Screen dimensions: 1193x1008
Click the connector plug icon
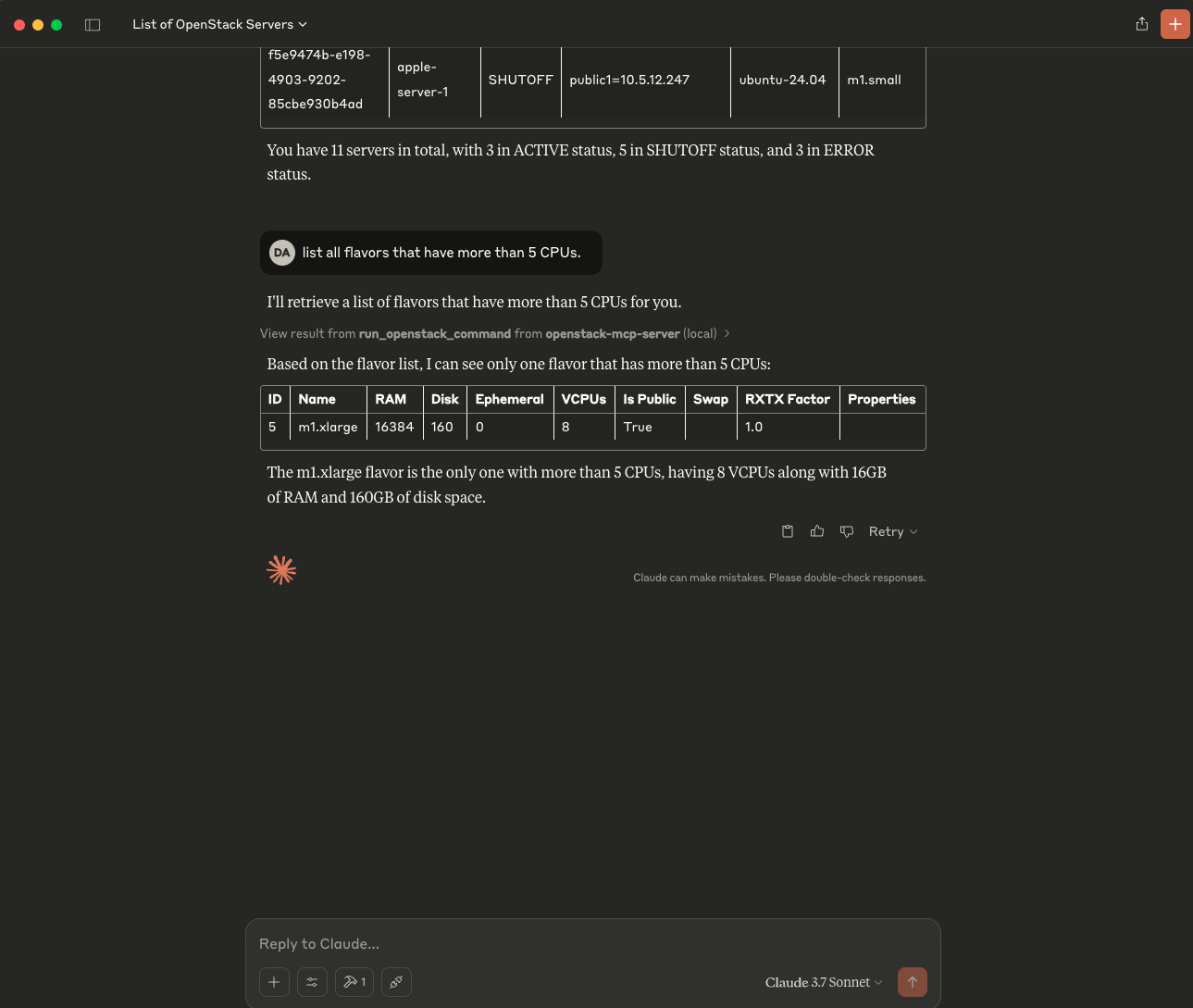396,982
